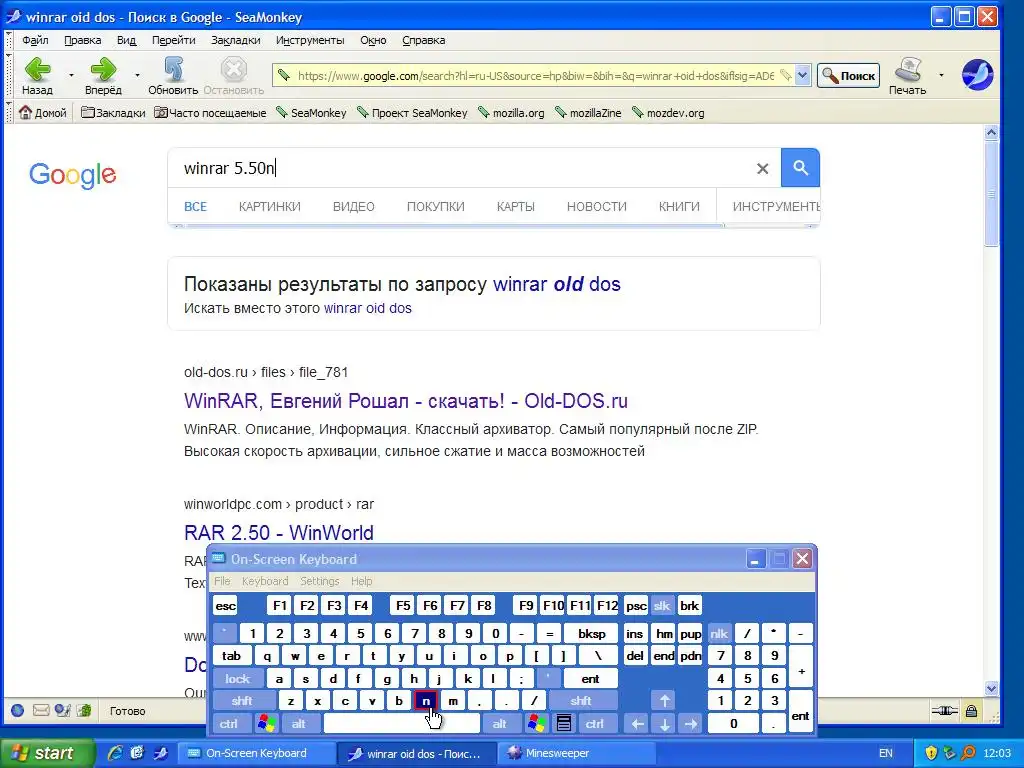The height and width of the screenshot is (768, 1024).
Task: Click the "winrar old dos" corrected query link
Action: tap(556, 284)
